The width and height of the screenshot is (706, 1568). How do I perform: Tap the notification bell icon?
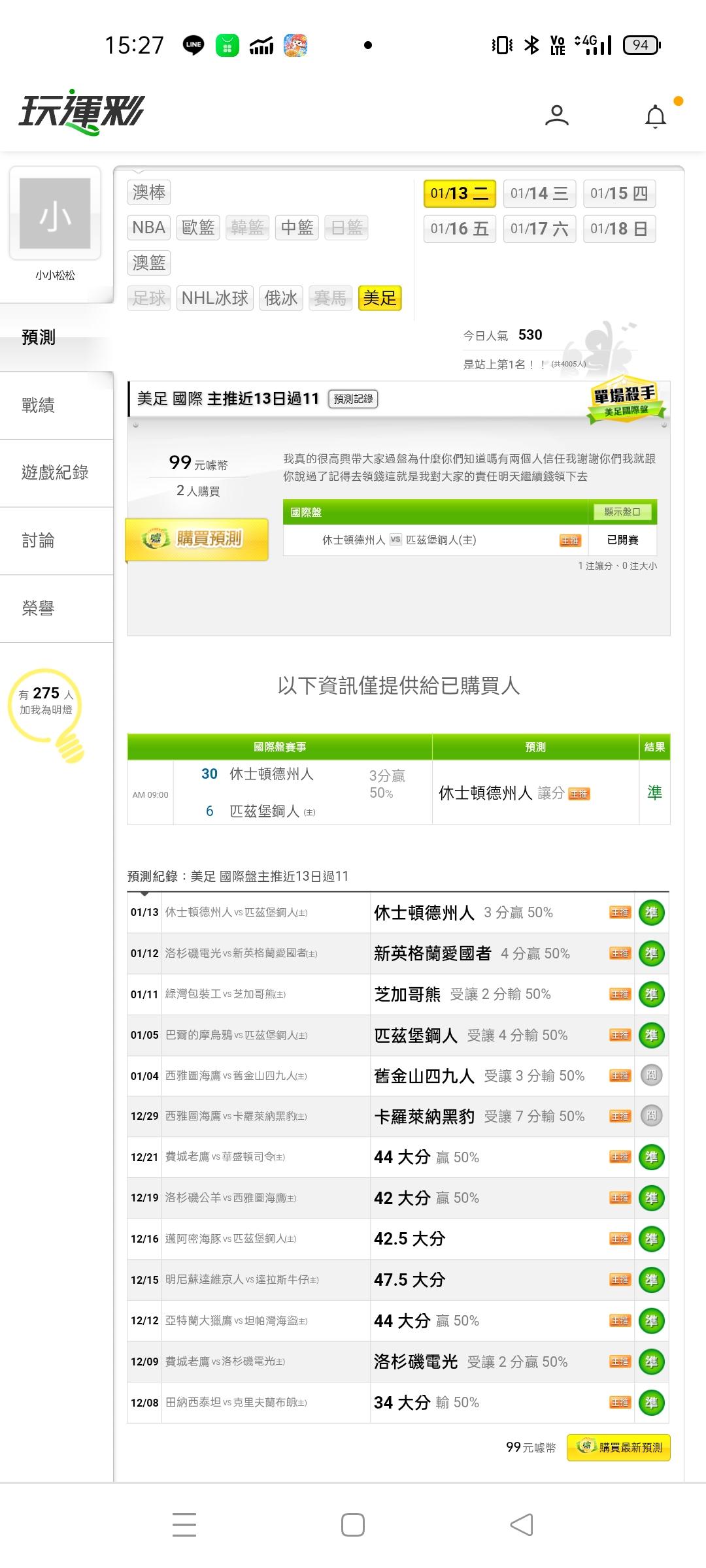[x=655, y=117]
